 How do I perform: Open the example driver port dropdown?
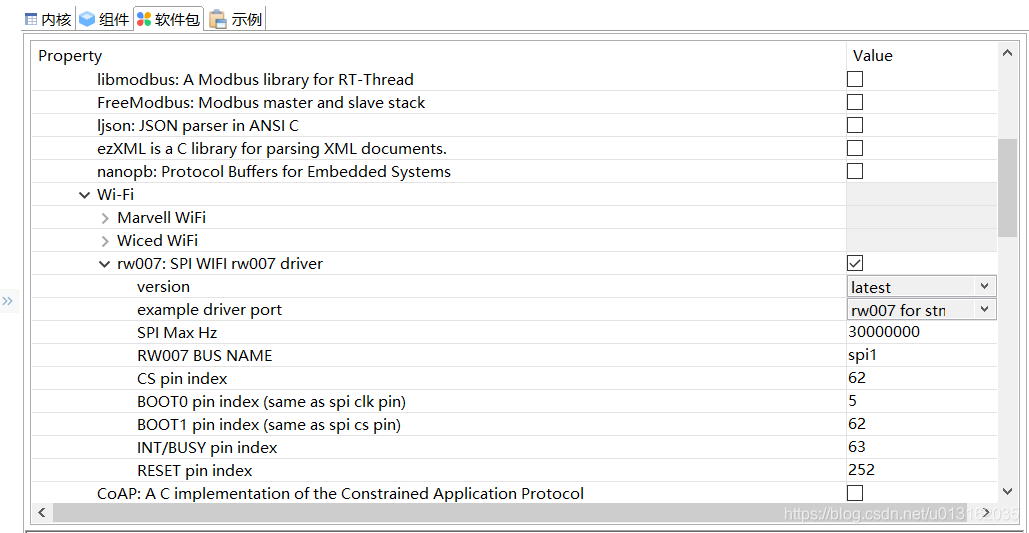pyautogui.click(x=921, y=309)
